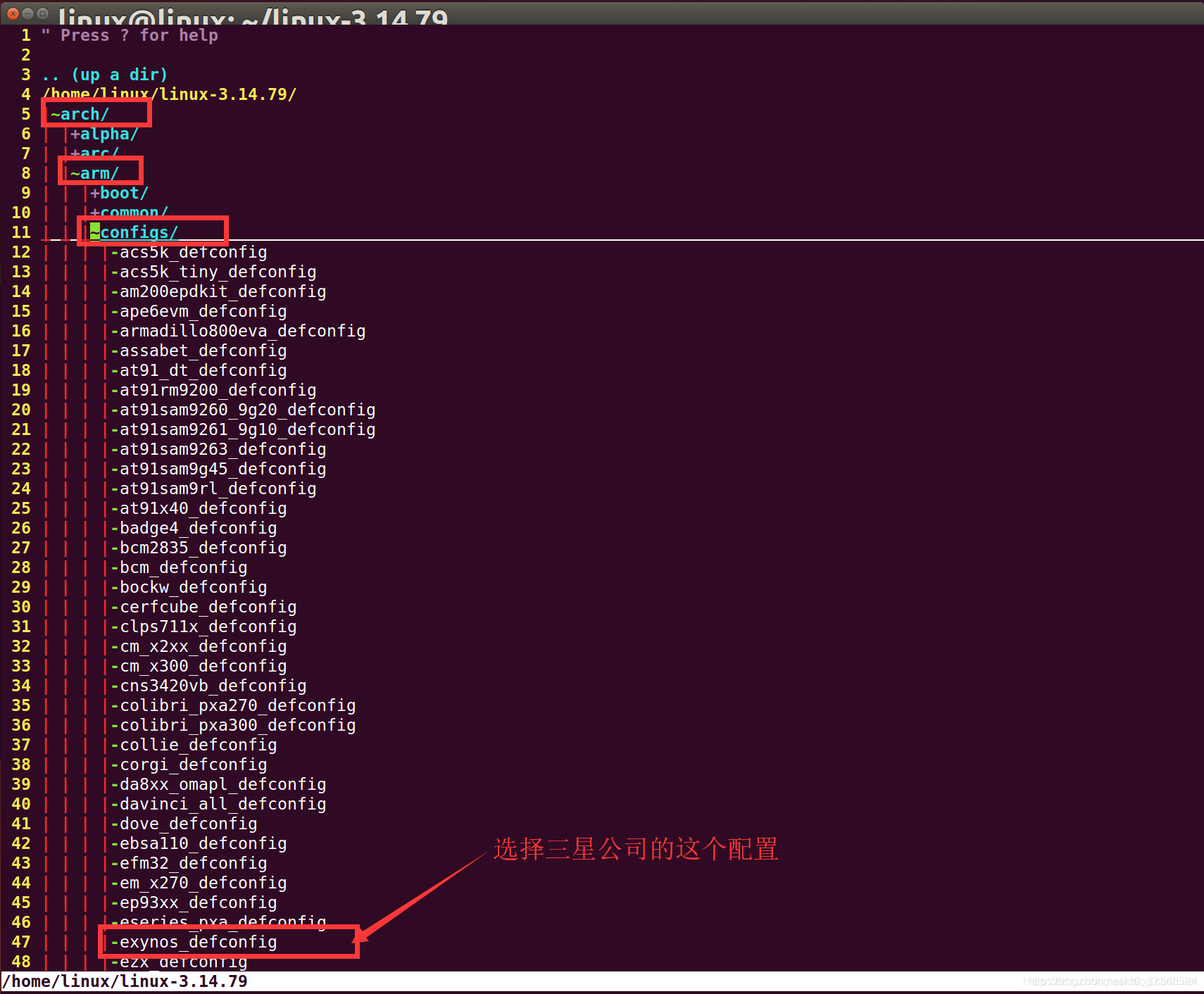Screen dimensions: 1204x994
Task: Expand the boot/ directory
Action: click(x=119, y=193)
